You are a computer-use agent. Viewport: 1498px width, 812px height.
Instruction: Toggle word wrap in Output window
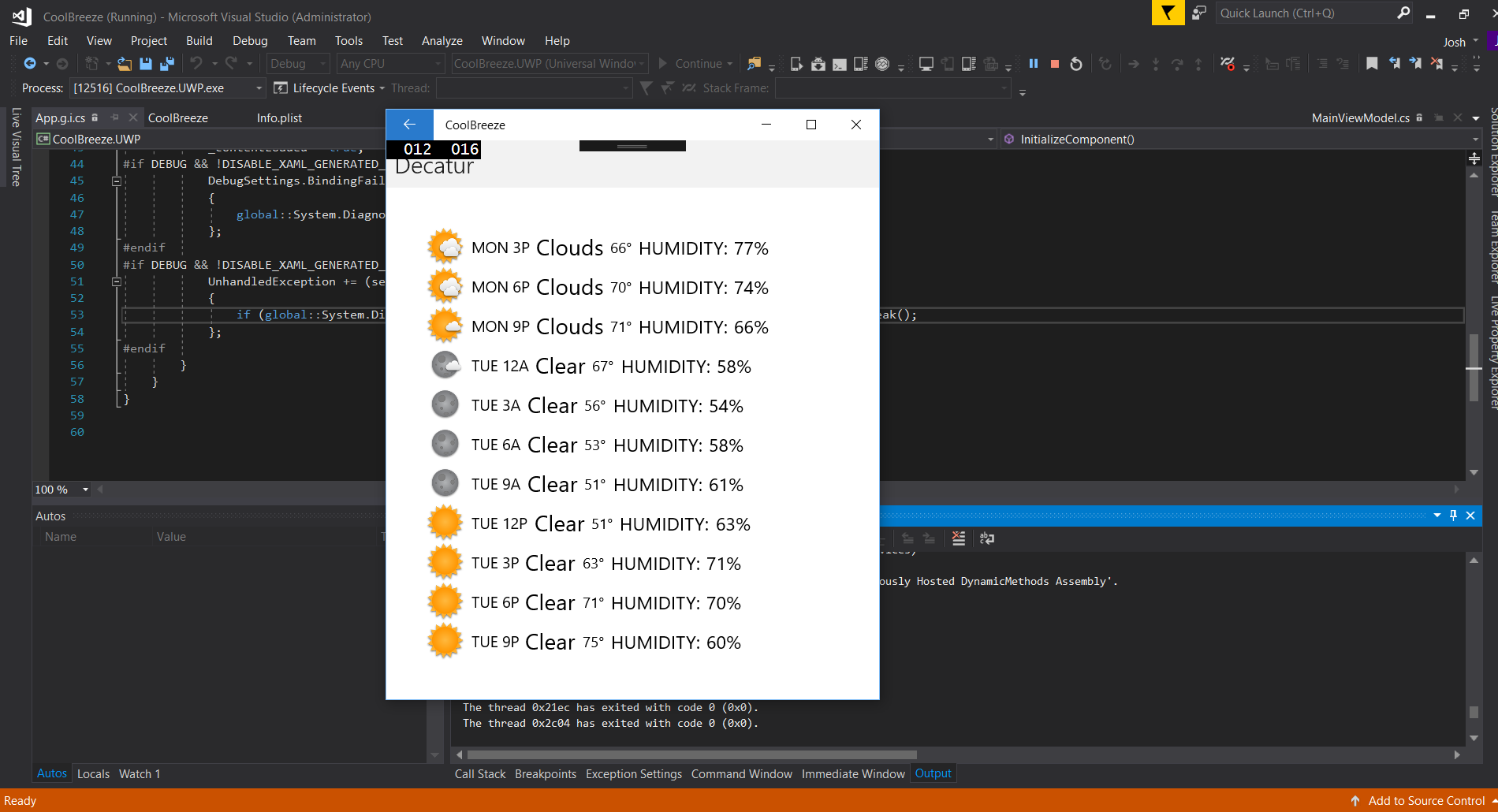986,538
